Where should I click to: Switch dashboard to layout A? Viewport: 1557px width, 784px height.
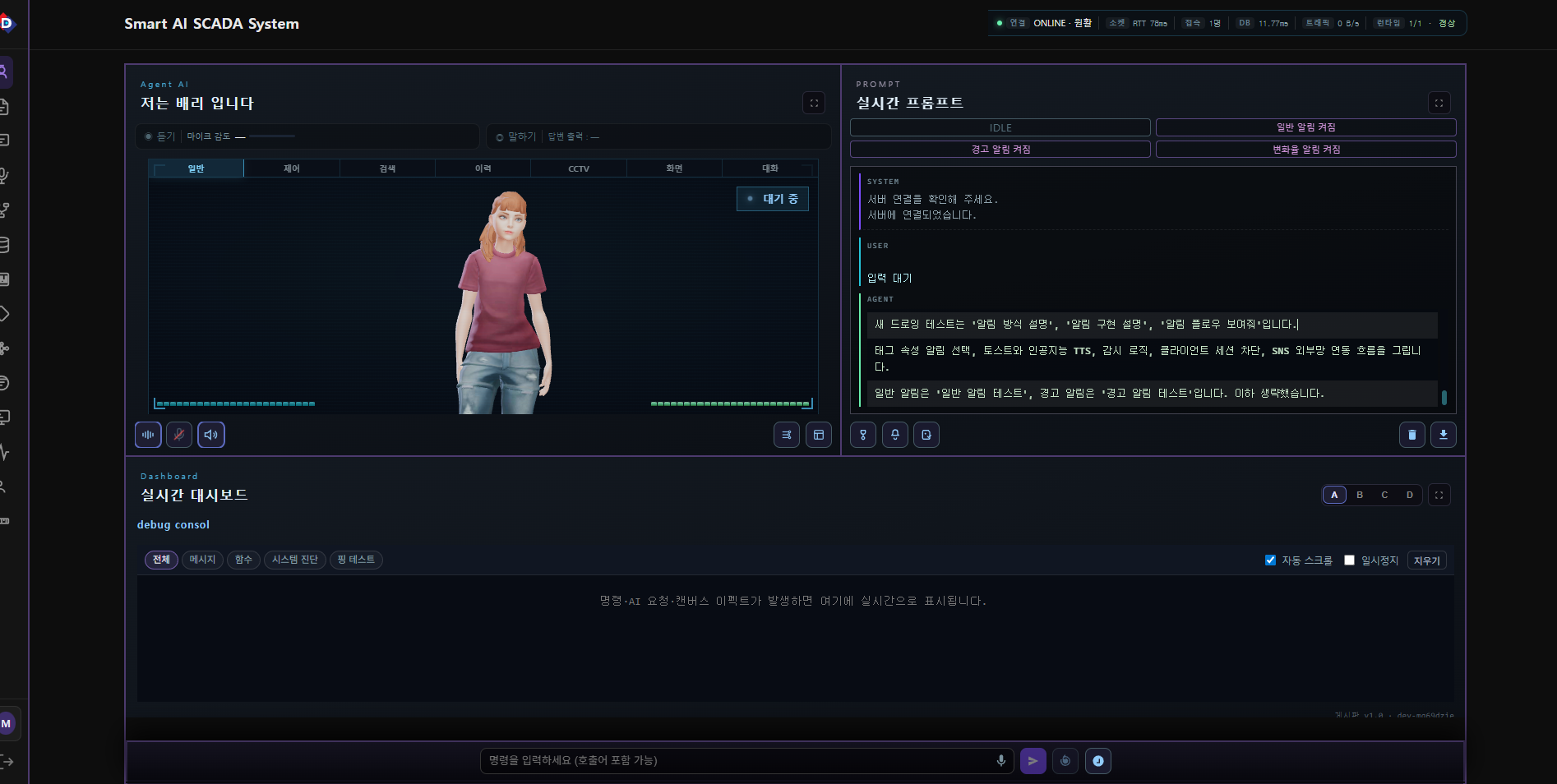tap(1334, 495)
